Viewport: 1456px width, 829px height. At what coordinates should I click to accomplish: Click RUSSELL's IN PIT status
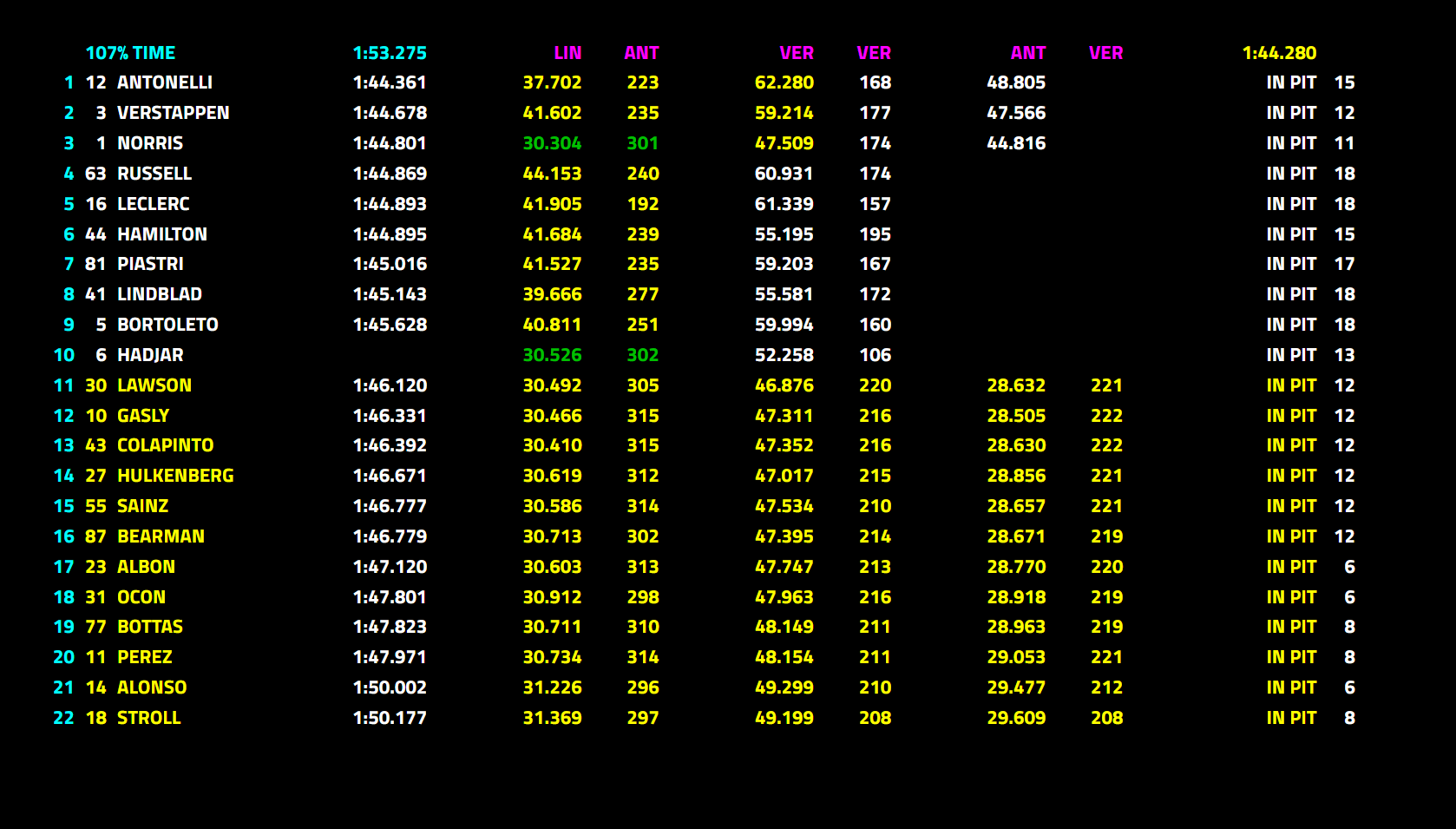point(1291,174)
